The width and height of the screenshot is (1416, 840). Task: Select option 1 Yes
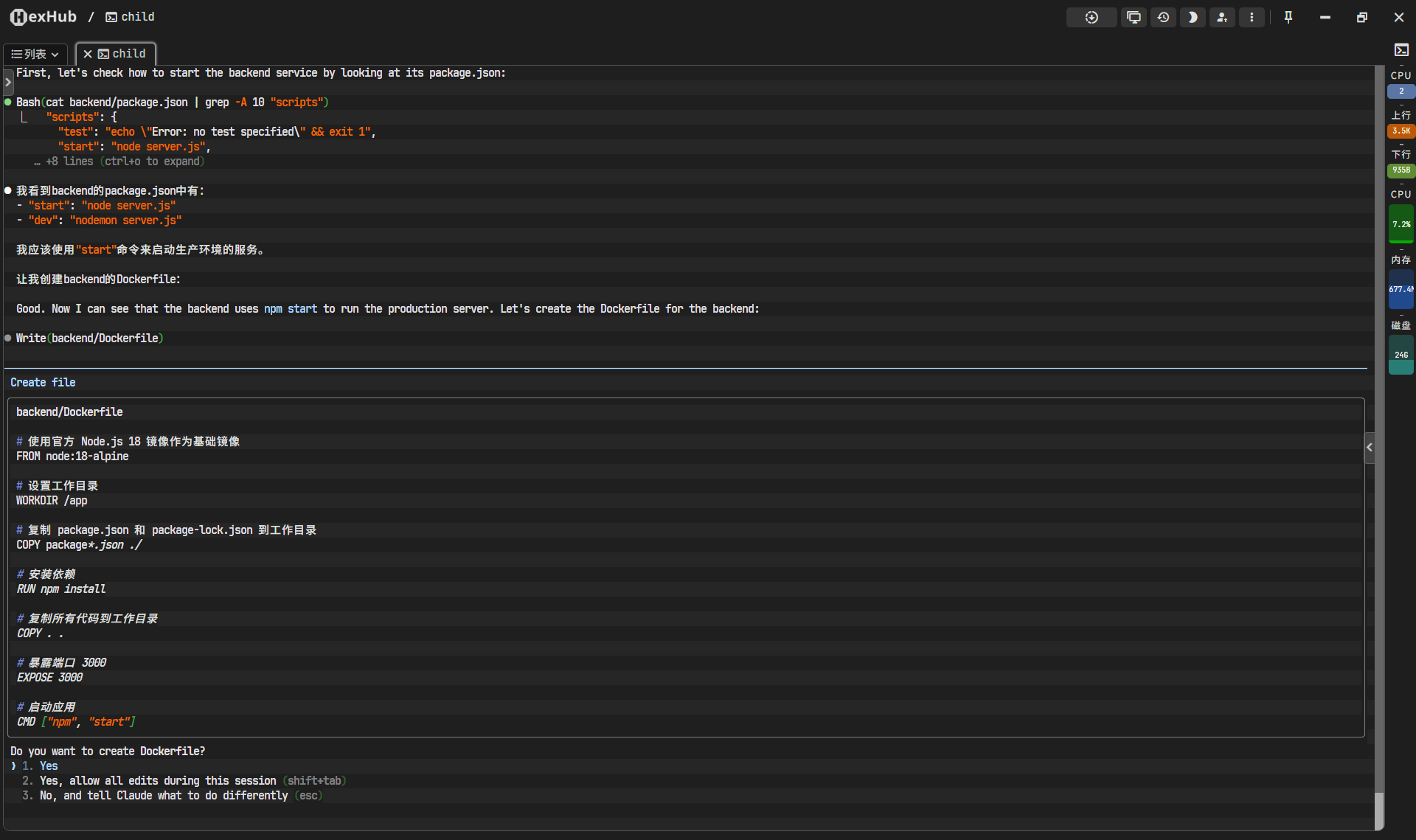[48, 766]
